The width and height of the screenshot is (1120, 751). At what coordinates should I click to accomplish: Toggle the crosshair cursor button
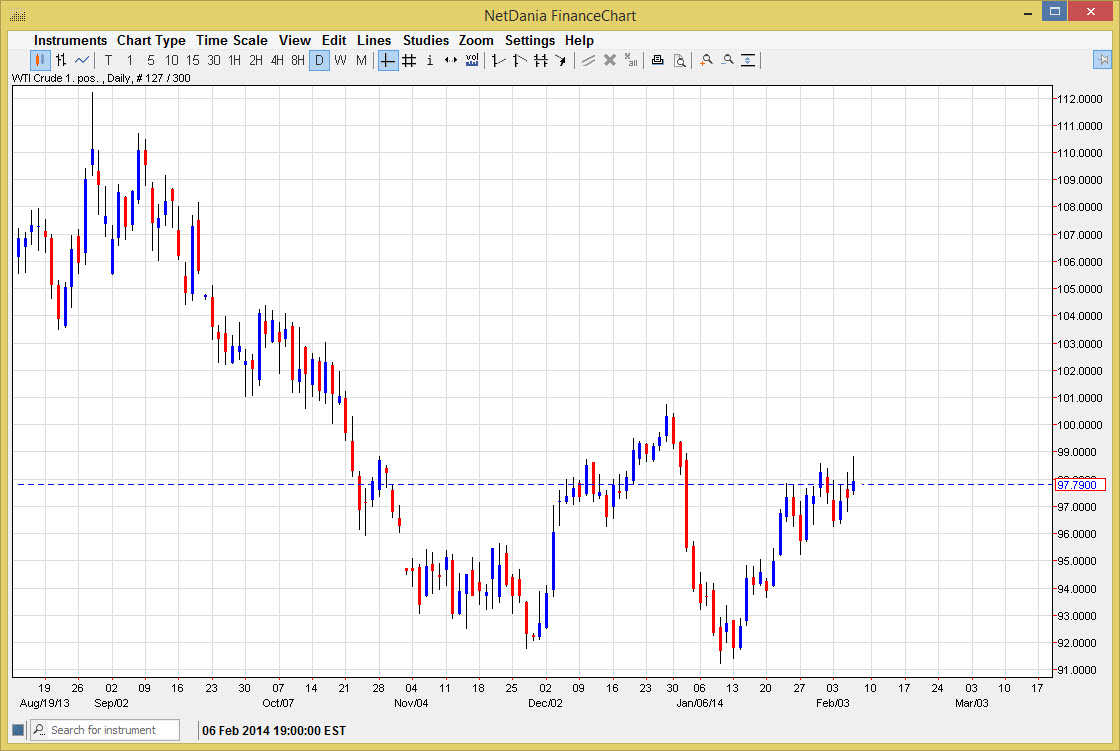pyautogui.click(x=388, y=60)
